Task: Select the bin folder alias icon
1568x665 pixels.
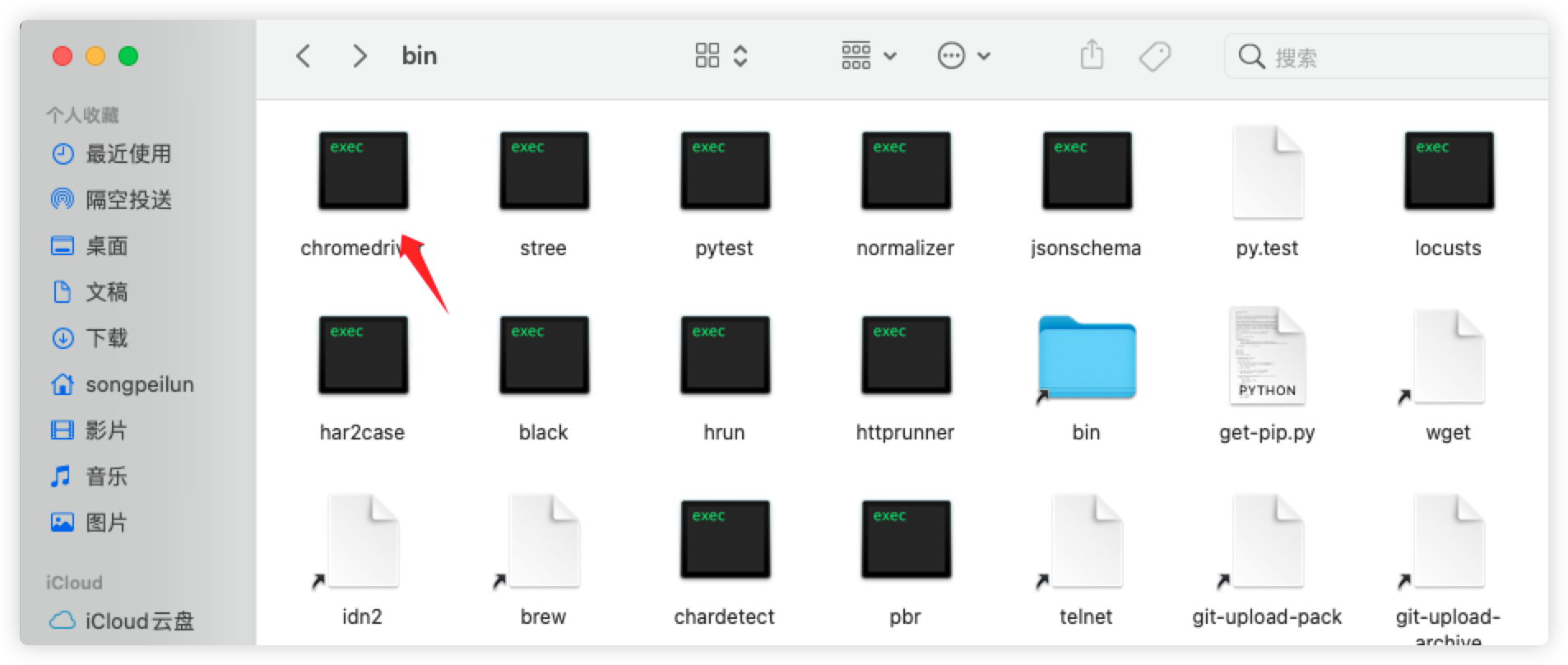Action: (x=1087, y=358)
